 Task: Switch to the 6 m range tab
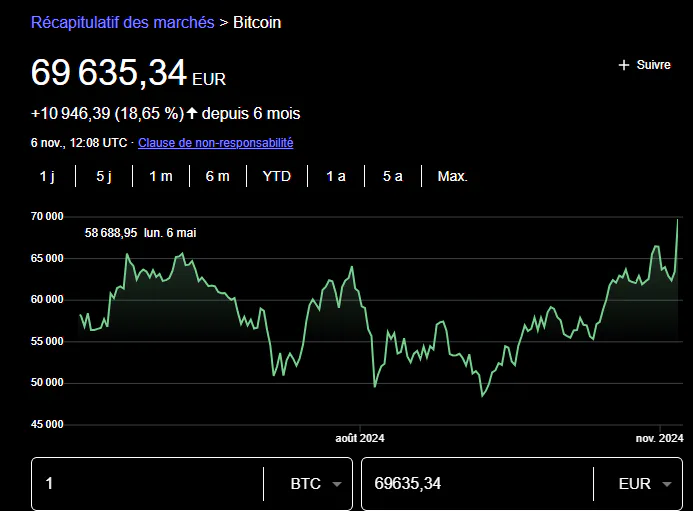click(217, 176)
